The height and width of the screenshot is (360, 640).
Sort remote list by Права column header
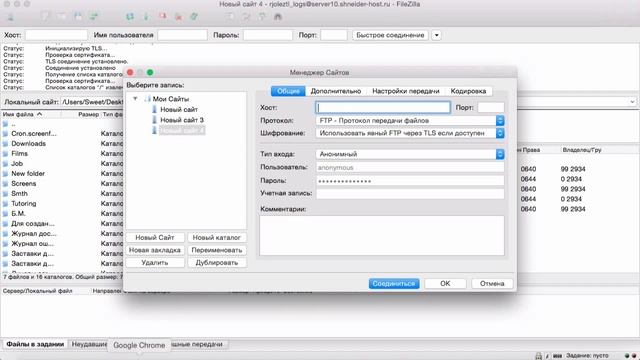click(x=531, y=150)
